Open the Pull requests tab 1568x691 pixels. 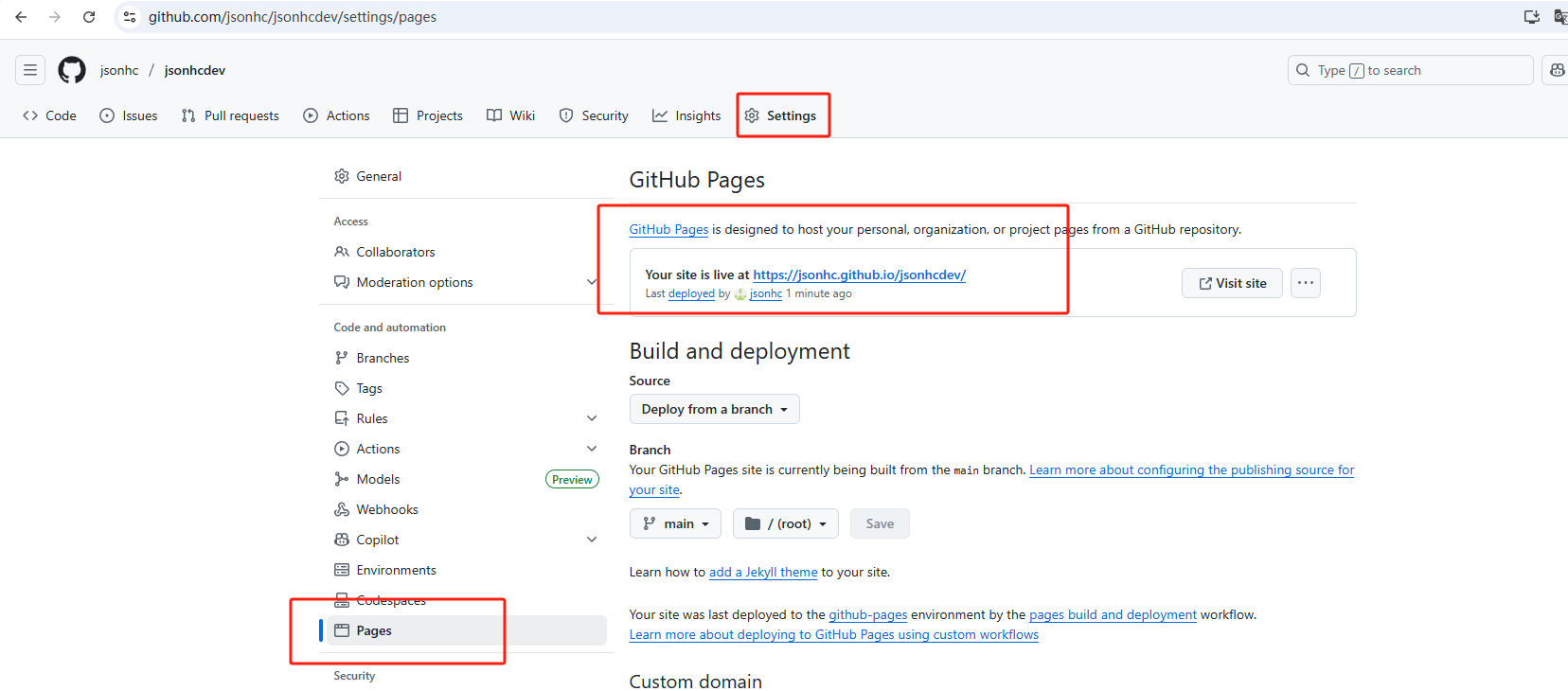pyautogui.click(x=230, y=115)
